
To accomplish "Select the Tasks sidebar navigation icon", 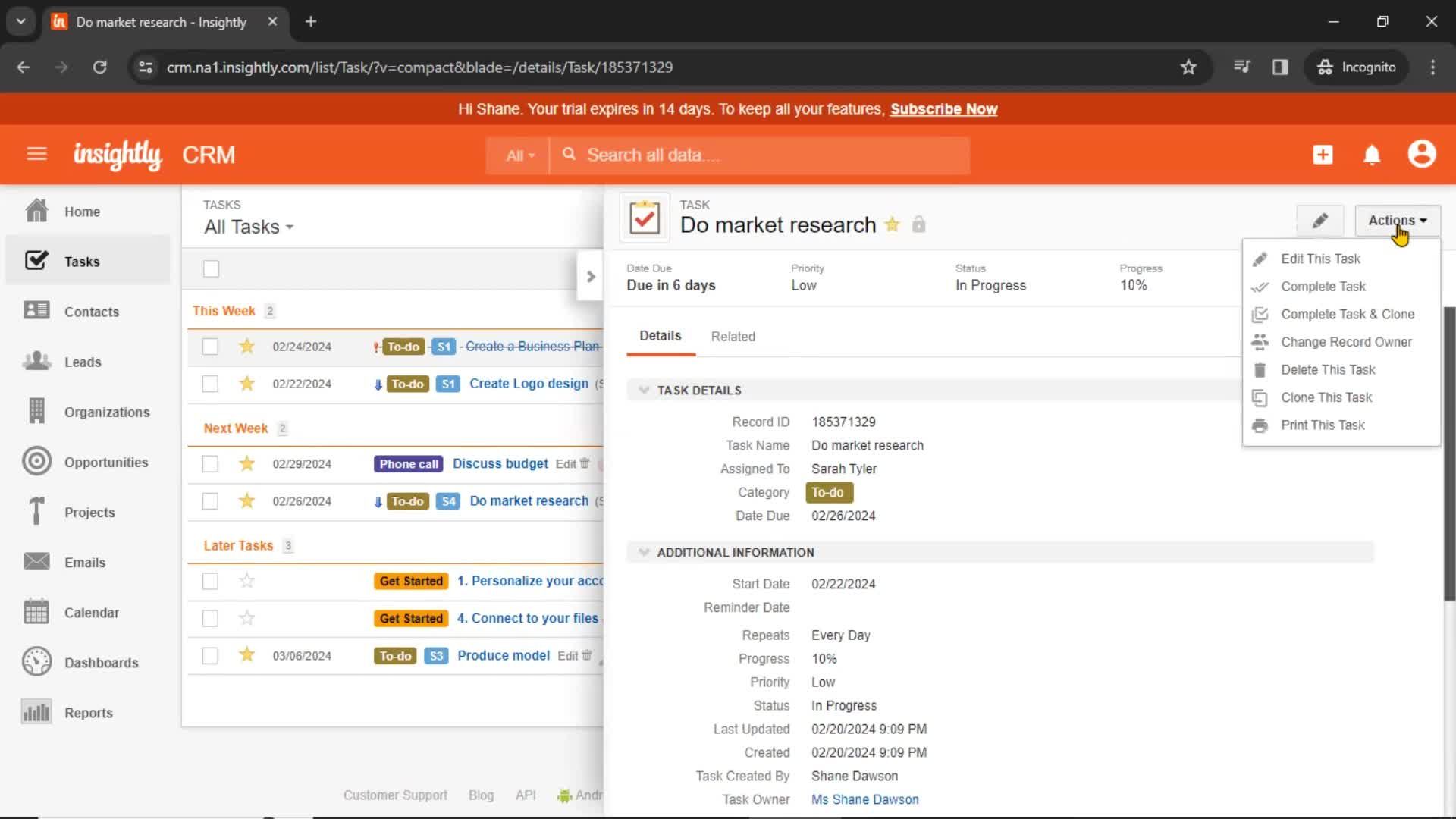I will 36,260.
